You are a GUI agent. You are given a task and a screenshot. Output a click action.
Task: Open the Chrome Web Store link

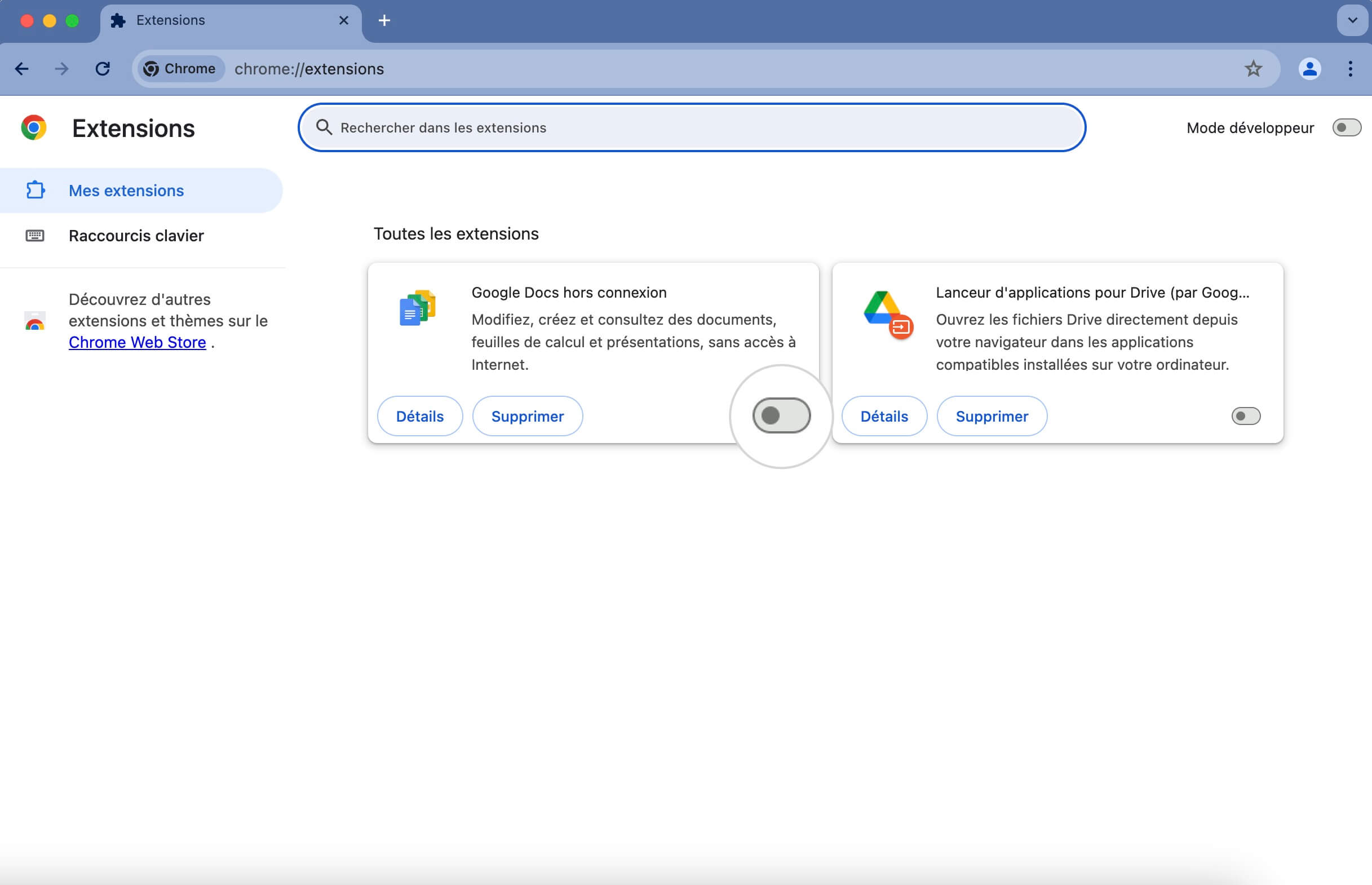pos(138,343)
